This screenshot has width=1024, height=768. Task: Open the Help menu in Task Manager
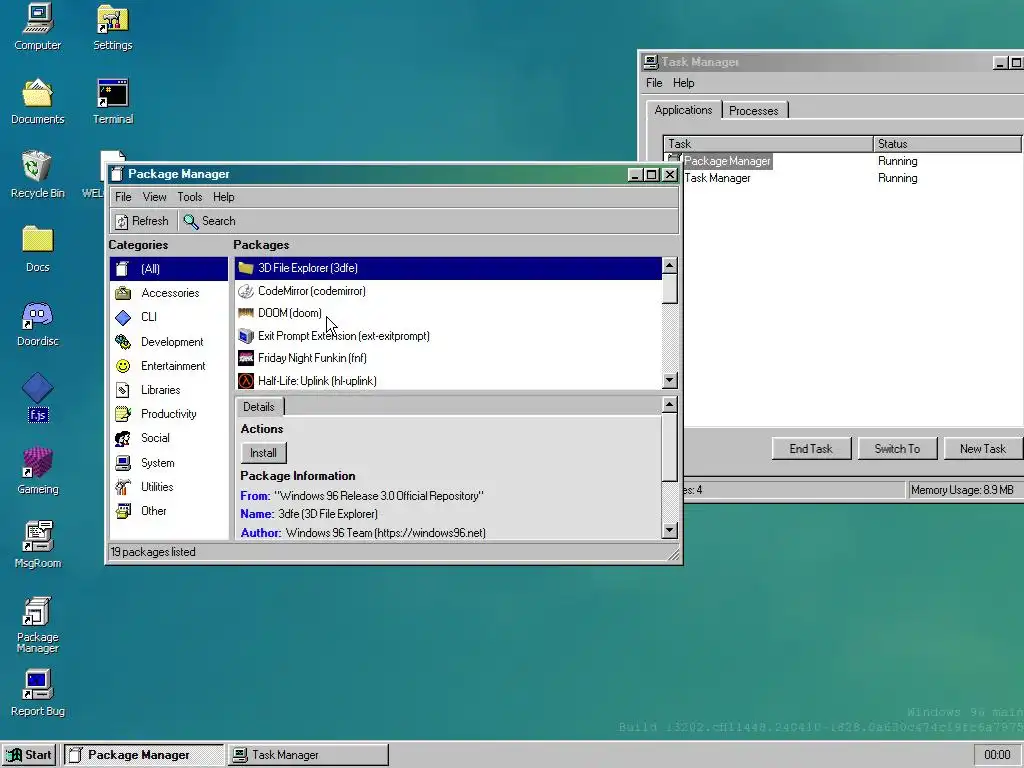[x=684, y=83]
